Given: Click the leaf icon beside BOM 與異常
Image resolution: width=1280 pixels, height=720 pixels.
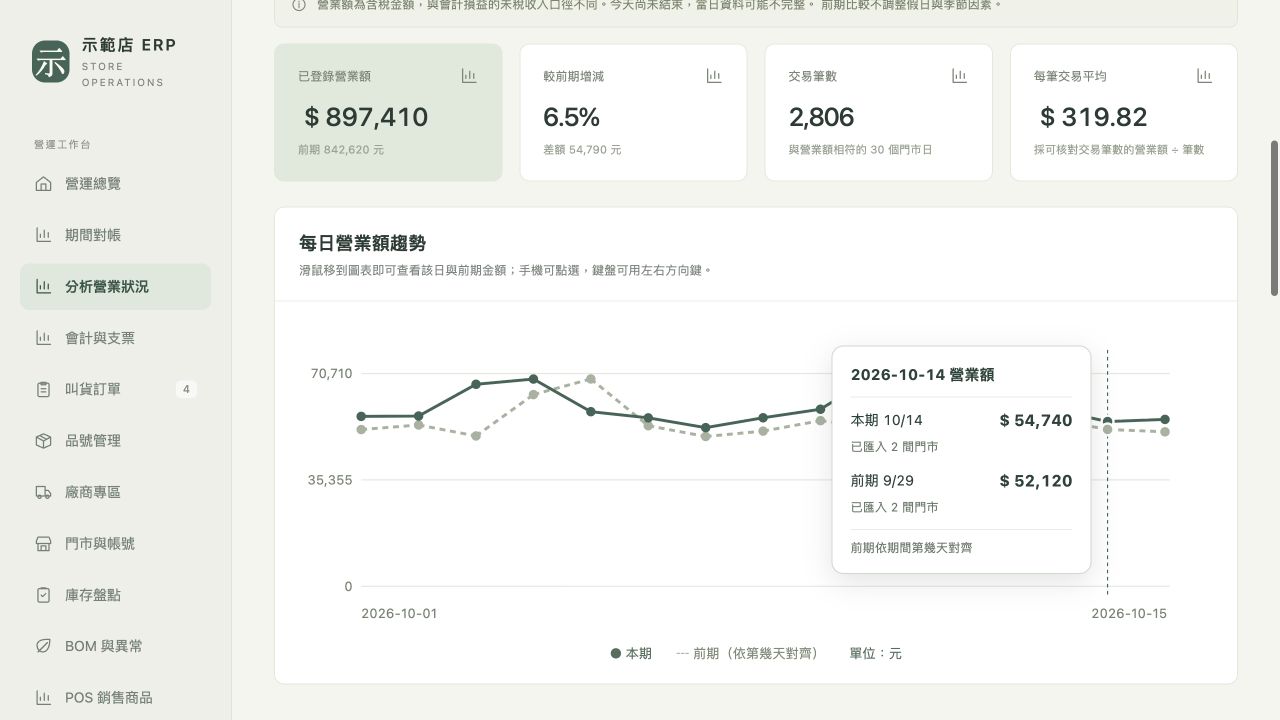Looking at the screenshot, I should pyautogui.click(x=43, y=646).
